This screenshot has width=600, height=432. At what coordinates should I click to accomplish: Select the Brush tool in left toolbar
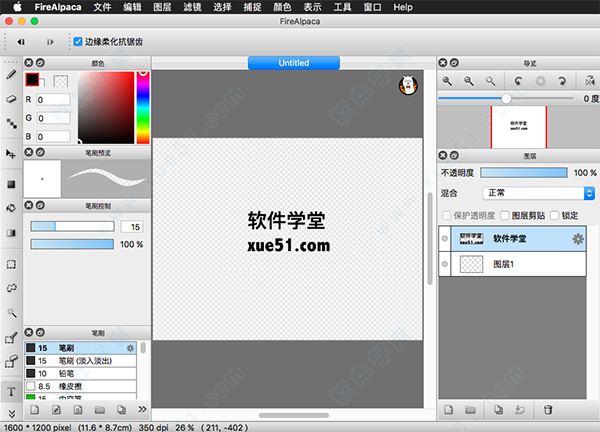coord(11,74)
